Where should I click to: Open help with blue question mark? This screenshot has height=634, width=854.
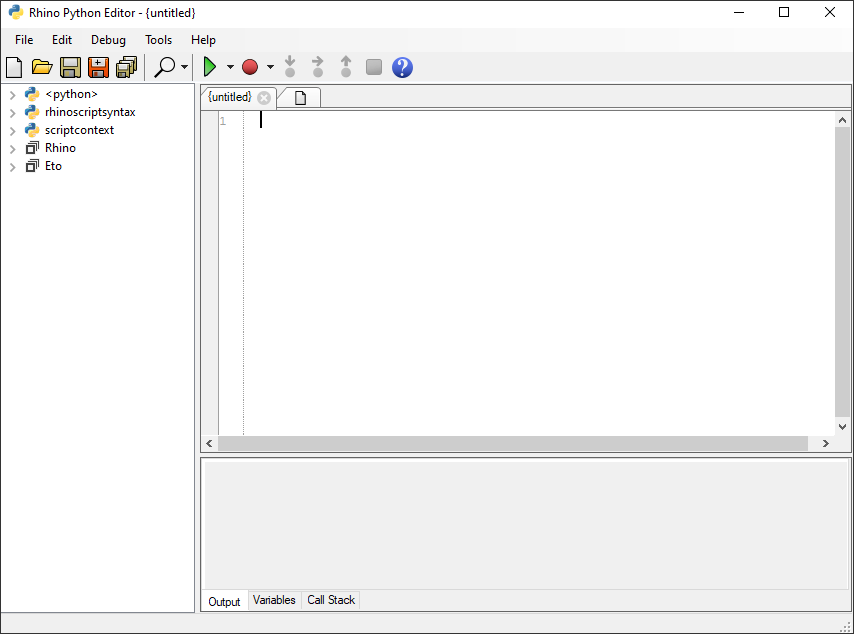[x=402, y=68]
